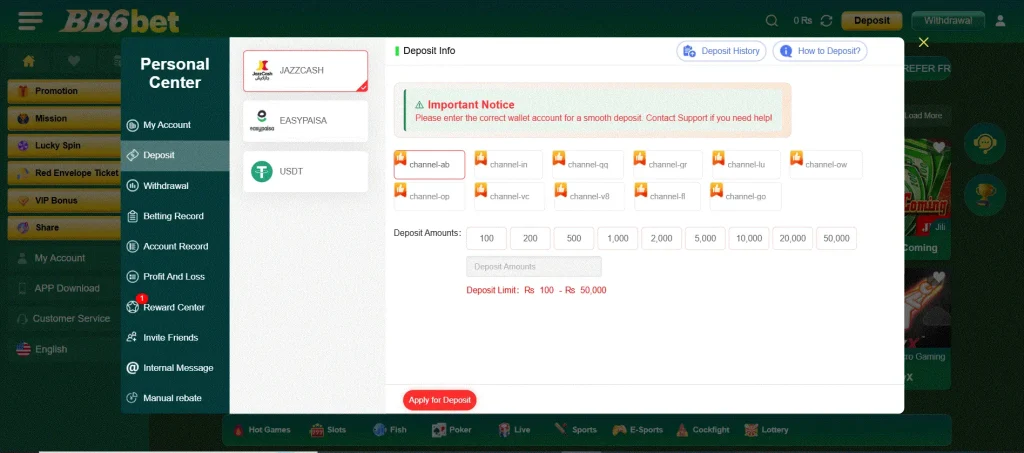Screen dimensions: 1024x453
Task: Open the user profile icon
Action: 1000,21
